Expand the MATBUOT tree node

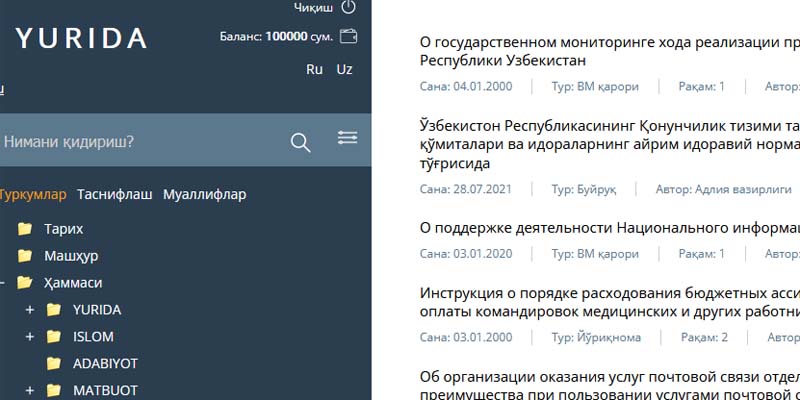30,391
